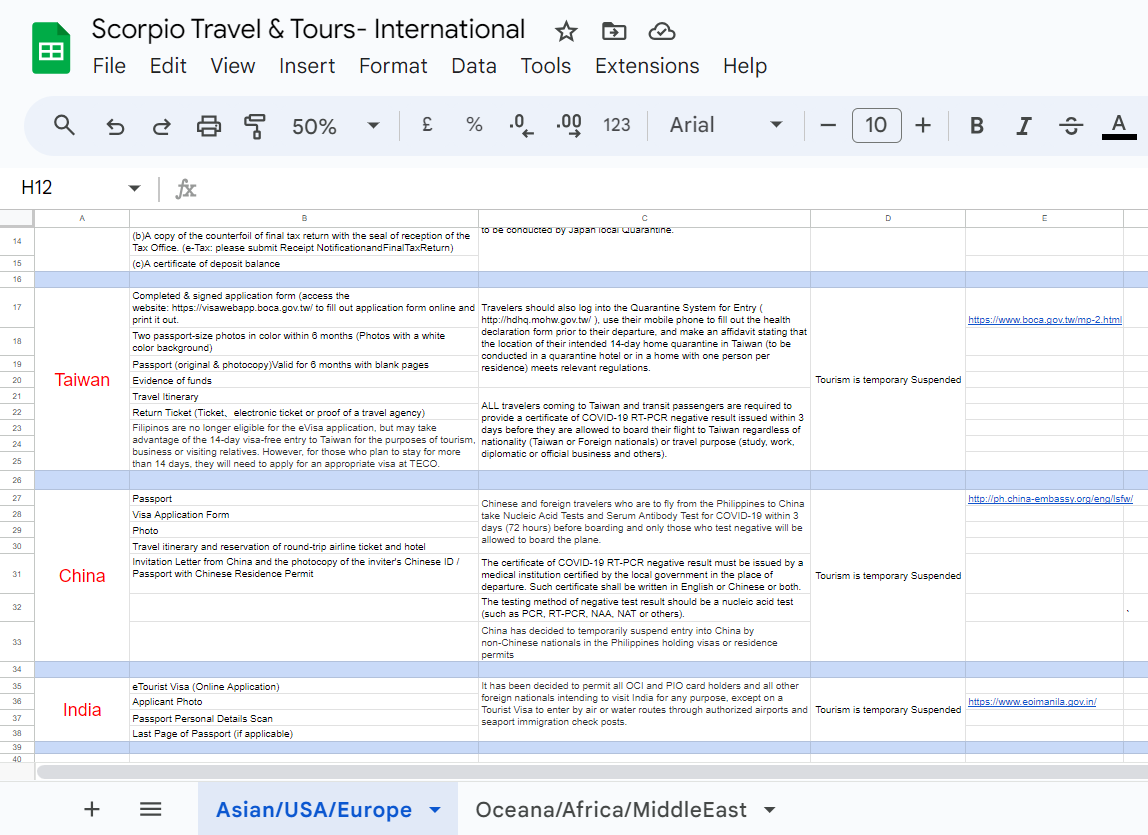Click the document title Scorpio Travel & Tours
The height and width of the screenshot is (835, 1148).
coord(308,29)
